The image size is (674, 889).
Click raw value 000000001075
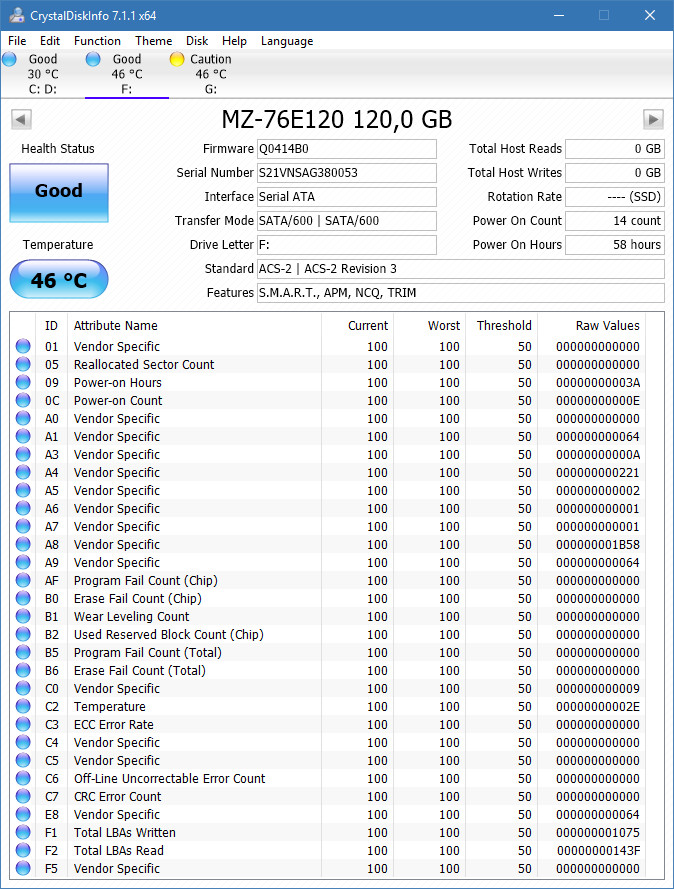597,832
